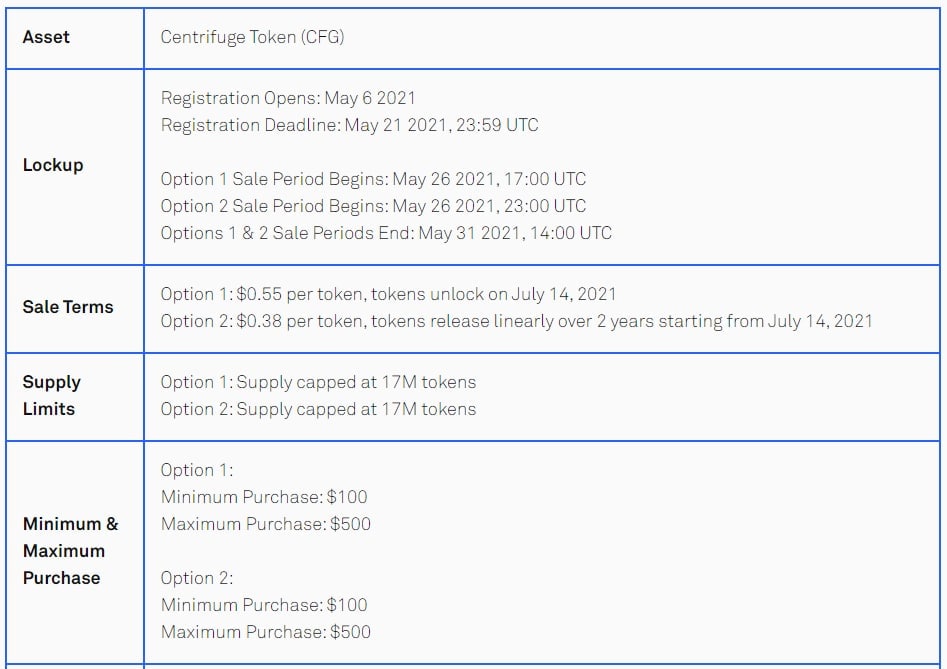Click Option 1's Minimum Purchase $100 line

264,497
